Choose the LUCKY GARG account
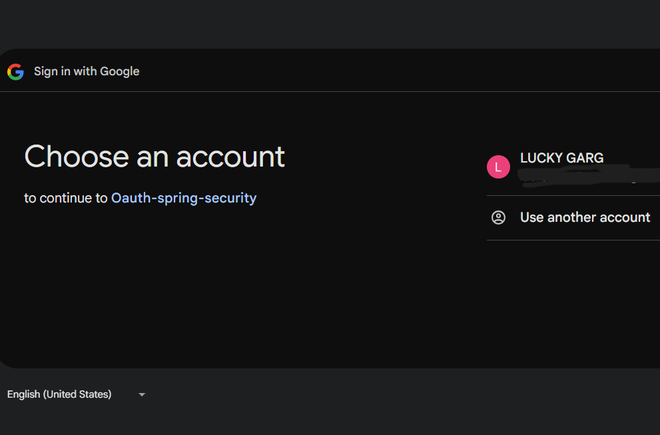Screen dimensions: 660x435 [573, 167]
